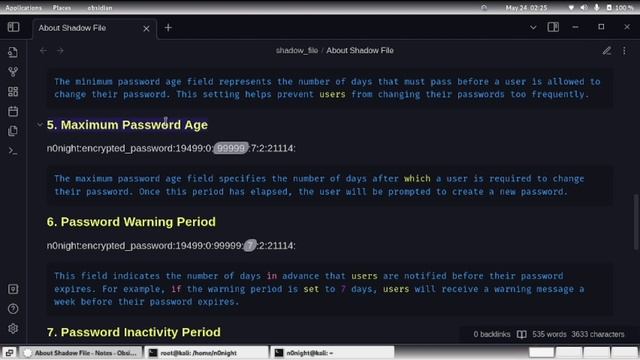Open today's daily note calendar icon

(x=13, y=111)
